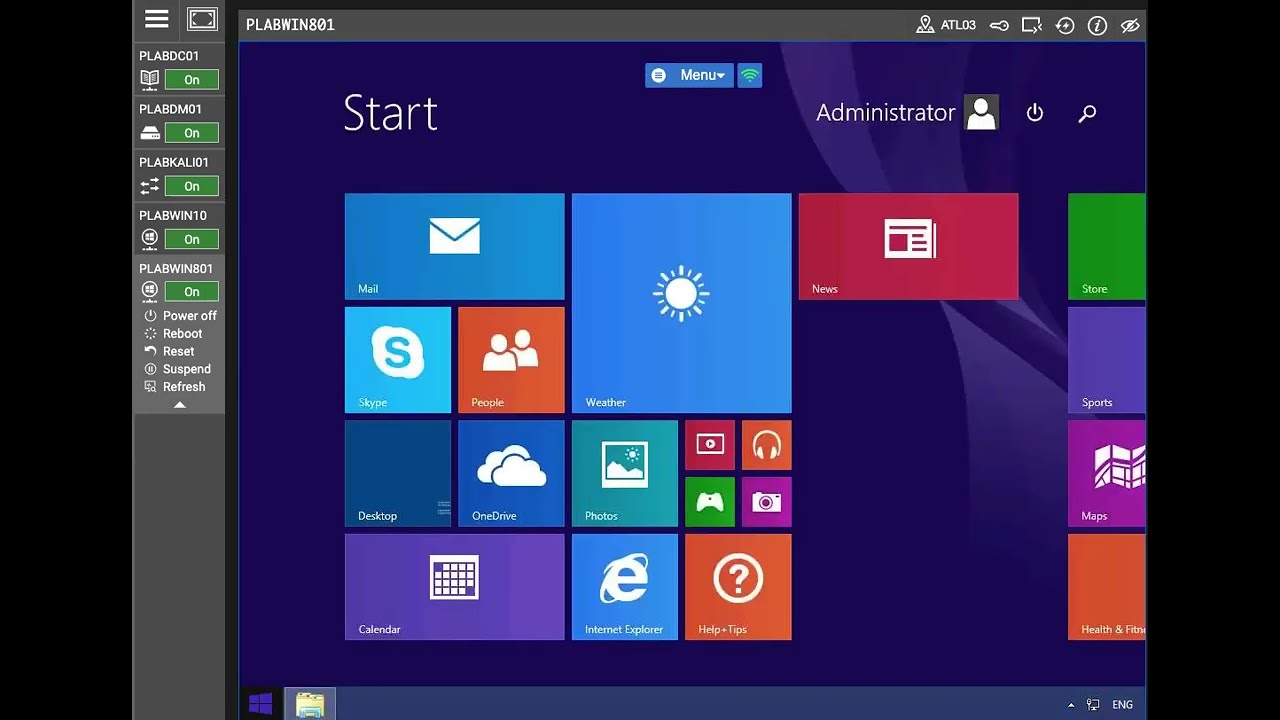Screen dimensions: 1280x720
Task: Open the OneDrive tile
Action: tap(511, 473)
